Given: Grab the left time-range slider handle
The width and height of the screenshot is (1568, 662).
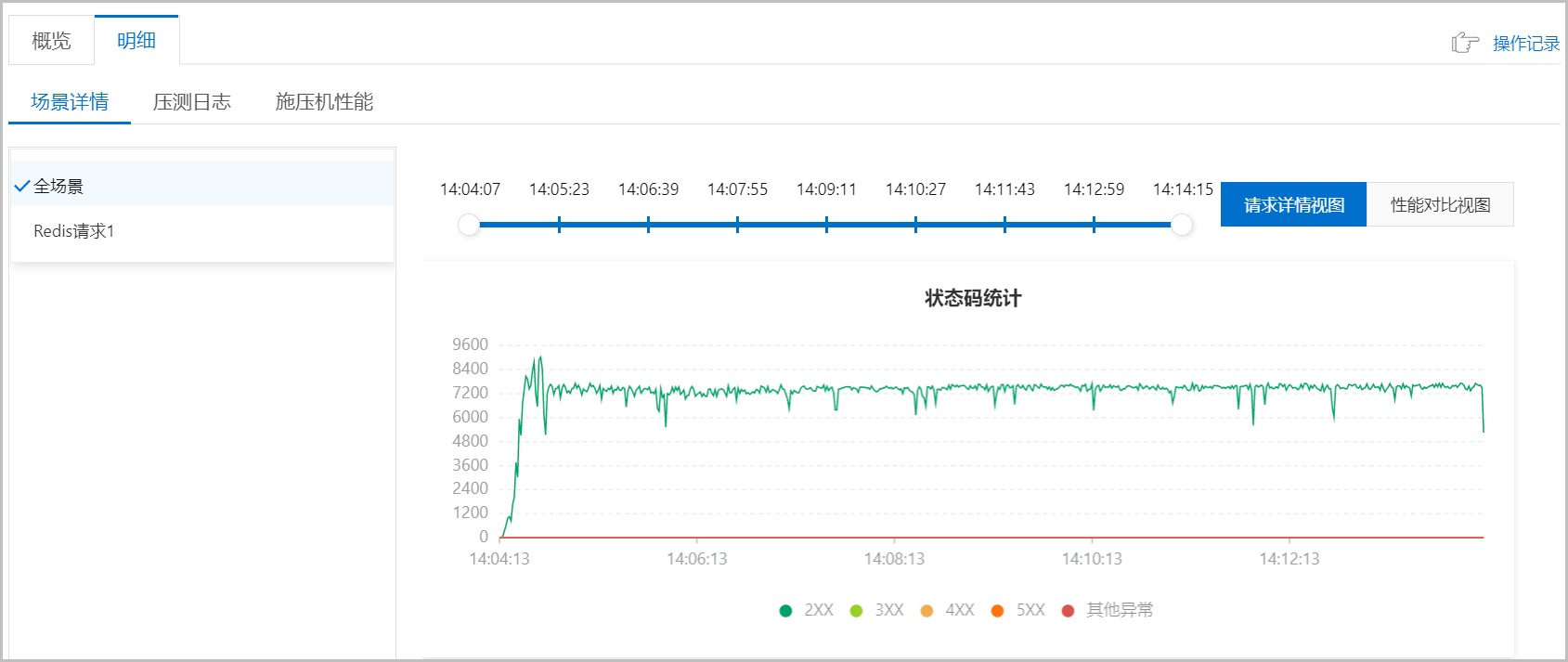Looking at the screenshot, I should coord(469,225).
